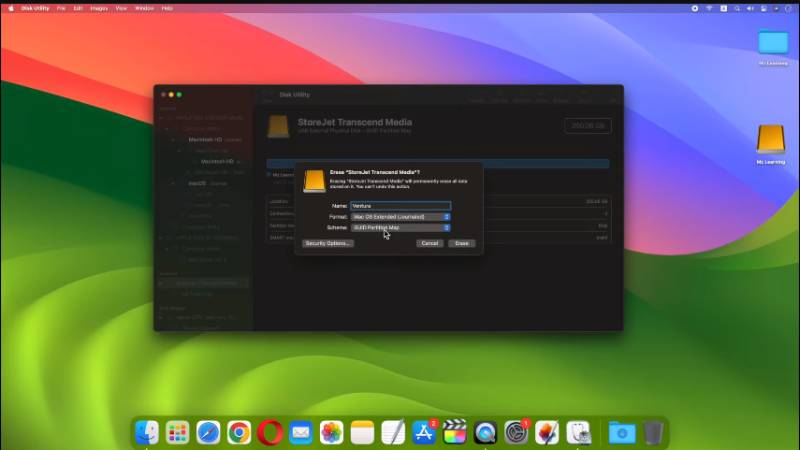800x450 pixels.
Task: Select the external drive icon on desktop
Action: (770, 139)
